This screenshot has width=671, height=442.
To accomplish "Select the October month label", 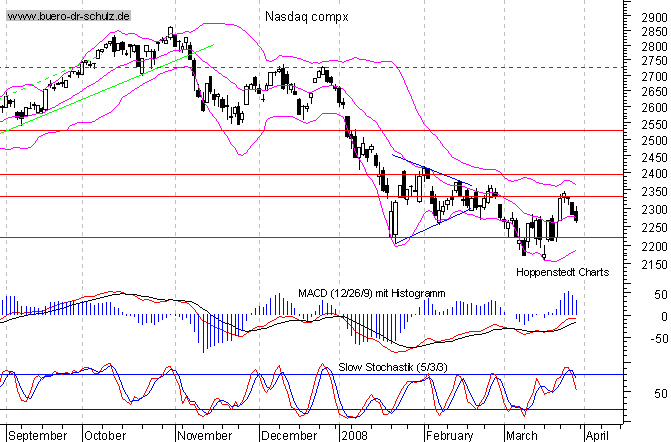I will pos(105,436).
